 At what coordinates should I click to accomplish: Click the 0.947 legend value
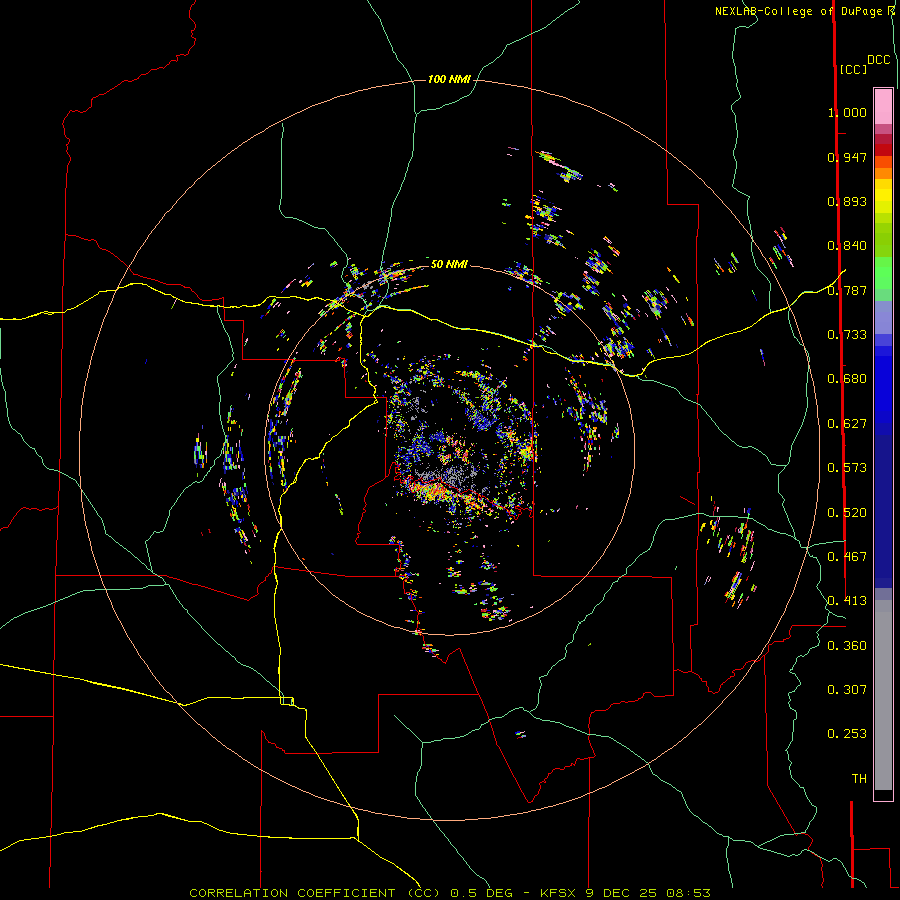(847, 157)
